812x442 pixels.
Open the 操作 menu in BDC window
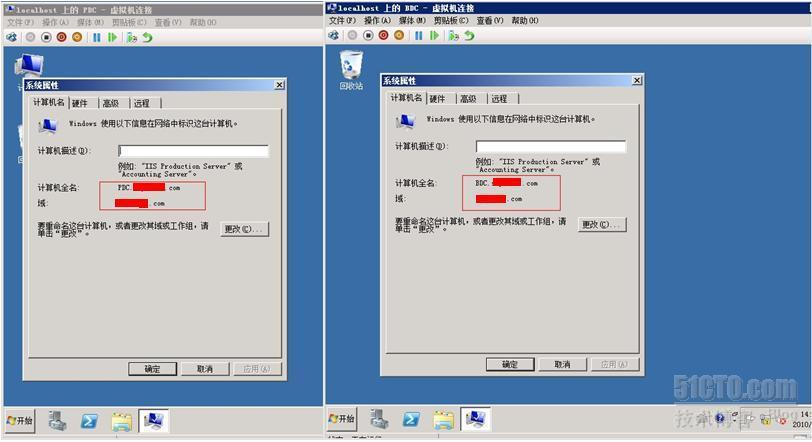coord(376,21)
